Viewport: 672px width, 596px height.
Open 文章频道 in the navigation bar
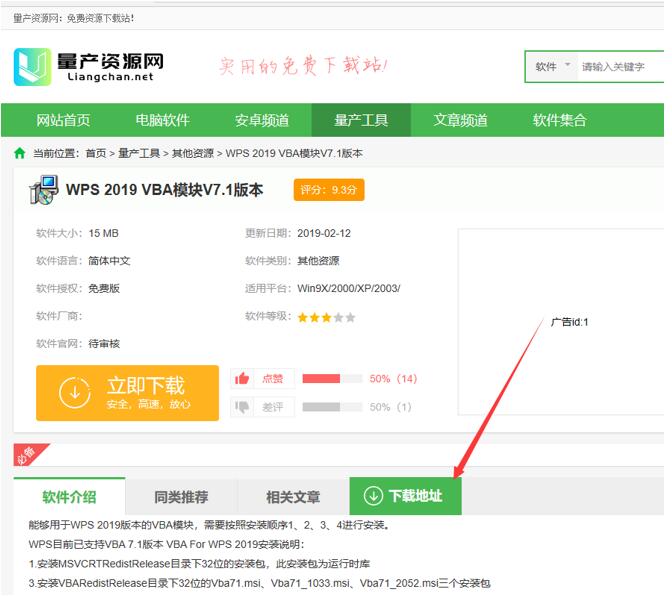tap(460, 120)
